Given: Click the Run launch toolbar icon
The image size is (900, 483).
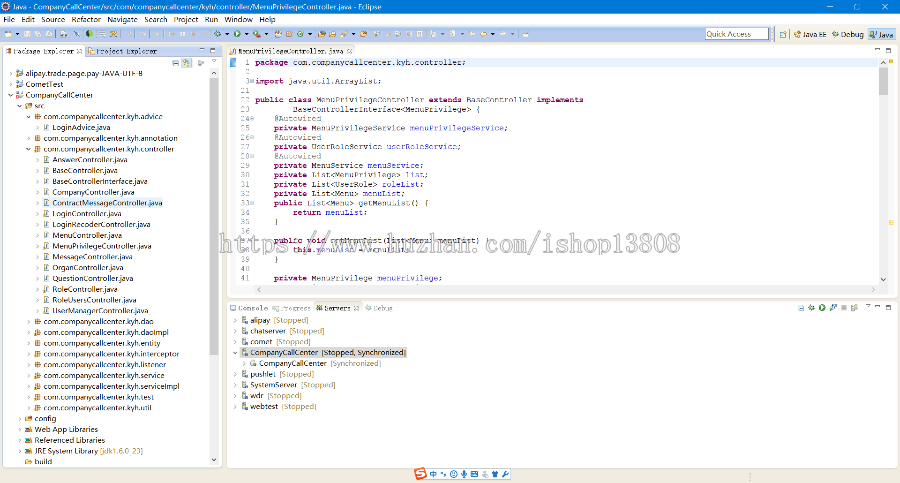Looking at the screenshot, I should click(x=235, y=34).
